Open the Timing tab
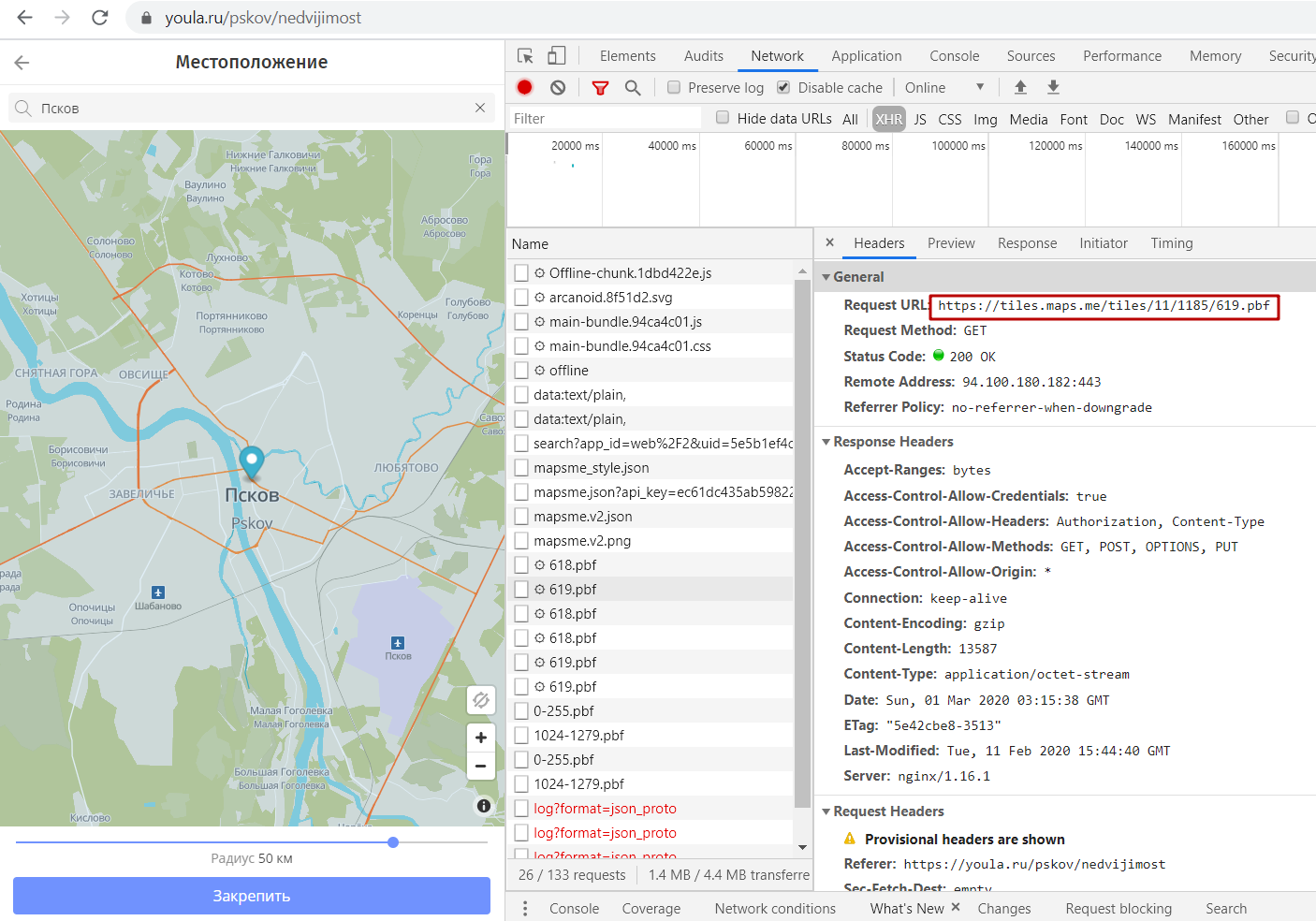1316x921 pixels. coord(1171,243)
